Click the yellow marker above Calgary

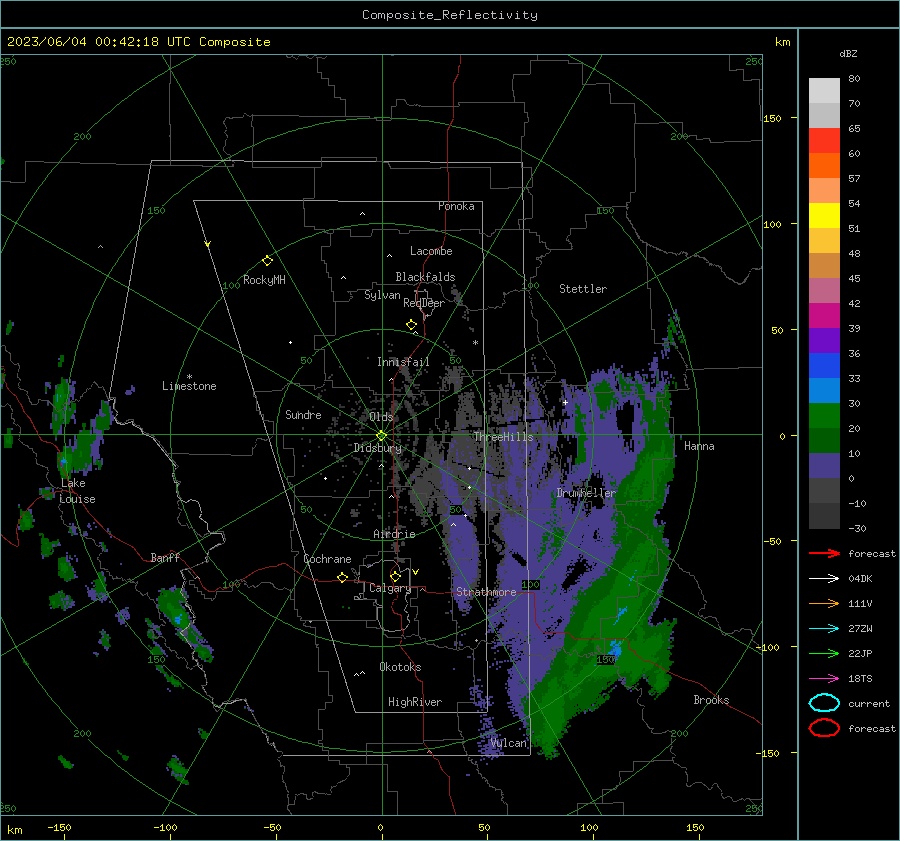pyautogui.click(x=395, y=576)
